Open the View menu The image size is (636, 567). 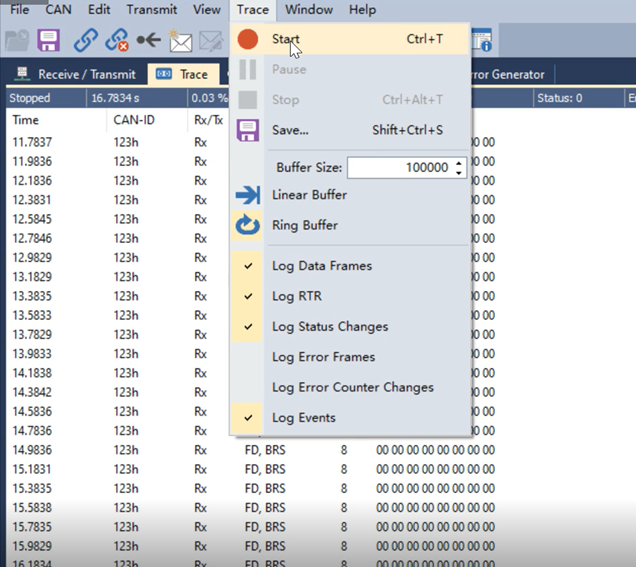pos(207,10)
